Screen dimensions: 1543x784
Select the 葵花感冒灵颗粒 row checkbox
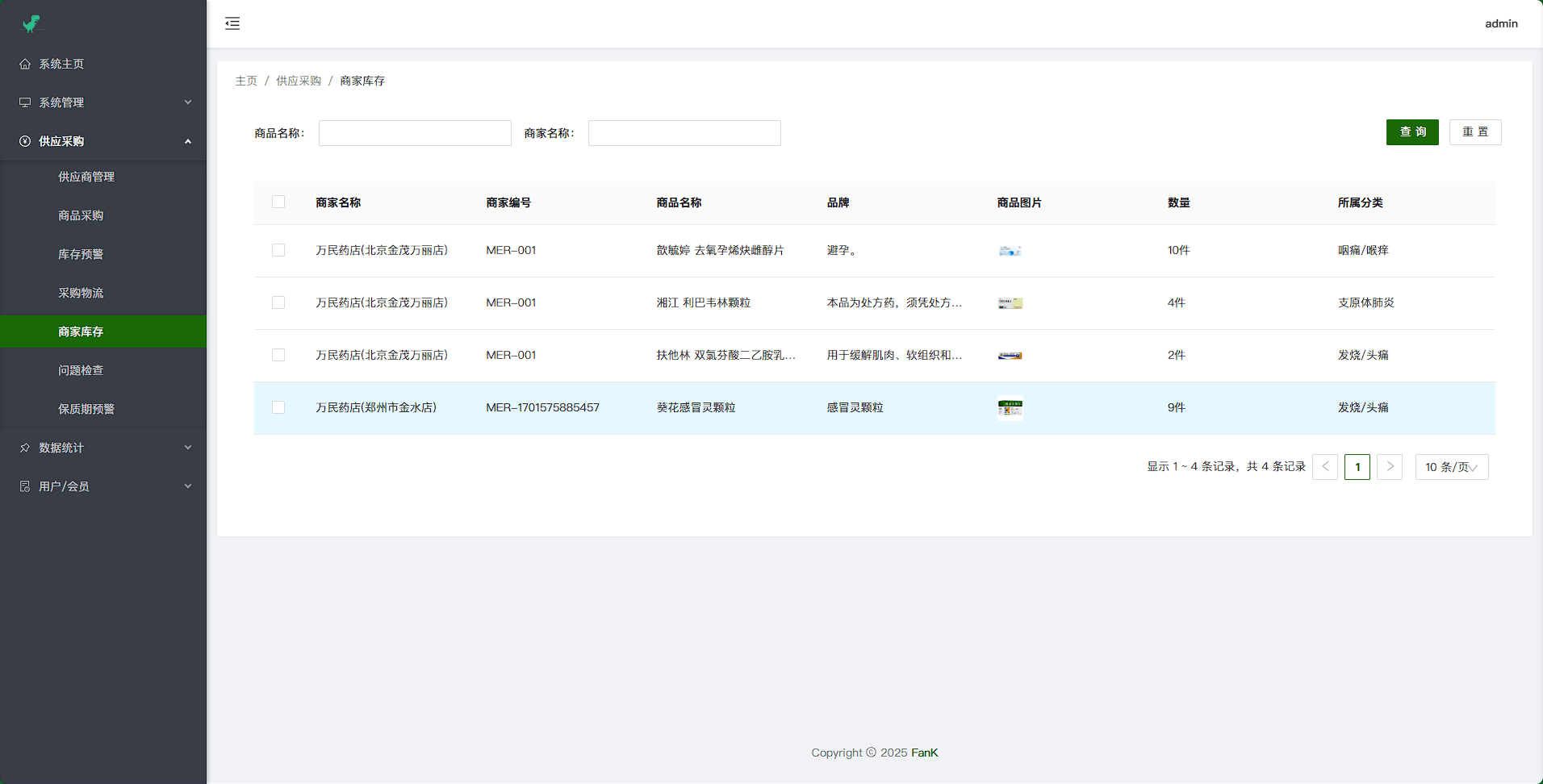coord(278,408)
